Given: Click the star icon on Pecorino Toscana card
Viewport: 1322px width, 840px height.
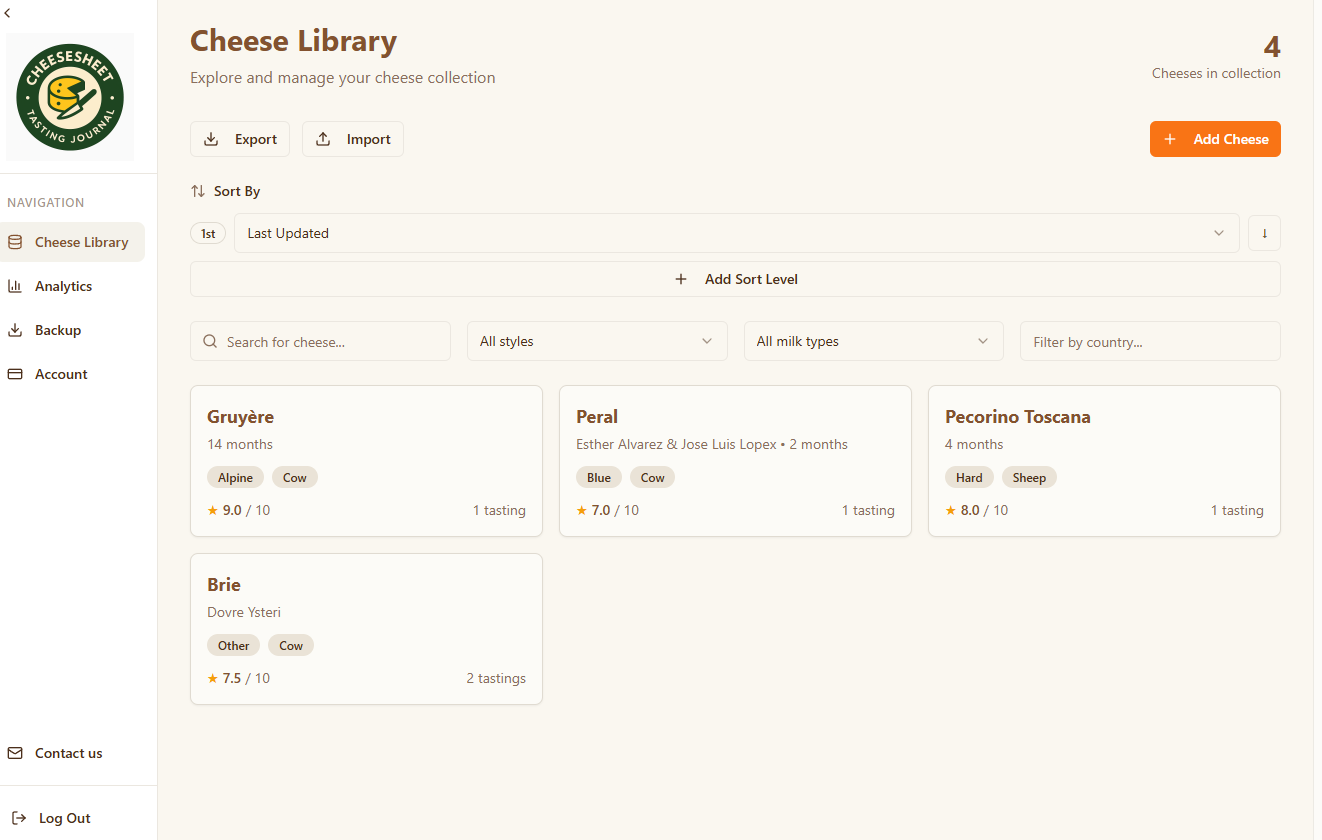Looking at the screenshot, I should [x=950, y=510].
